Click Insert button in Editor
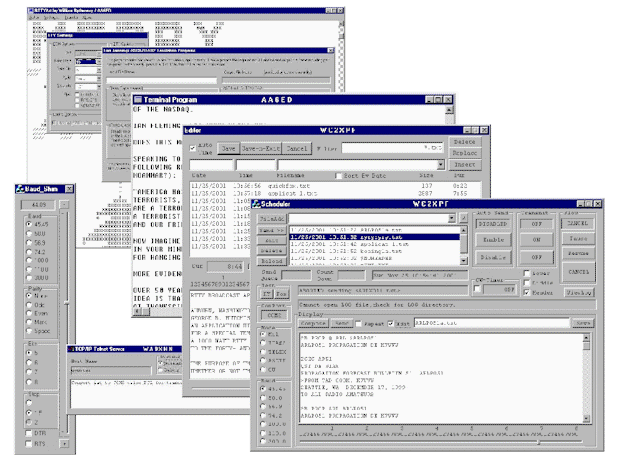The height and width of the screenshot is (467, 621). [465, 164]
